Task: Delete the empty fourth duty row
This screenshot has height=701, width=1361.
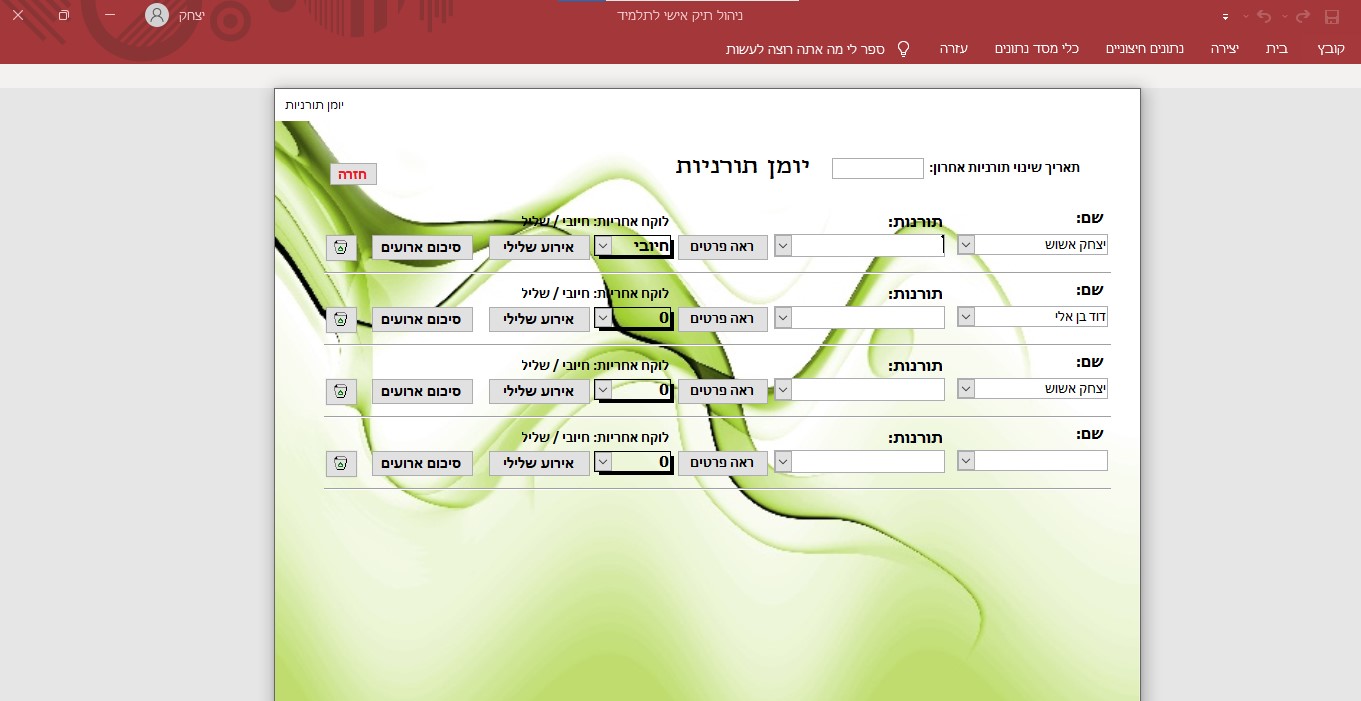Action: (x=341, y=463)
